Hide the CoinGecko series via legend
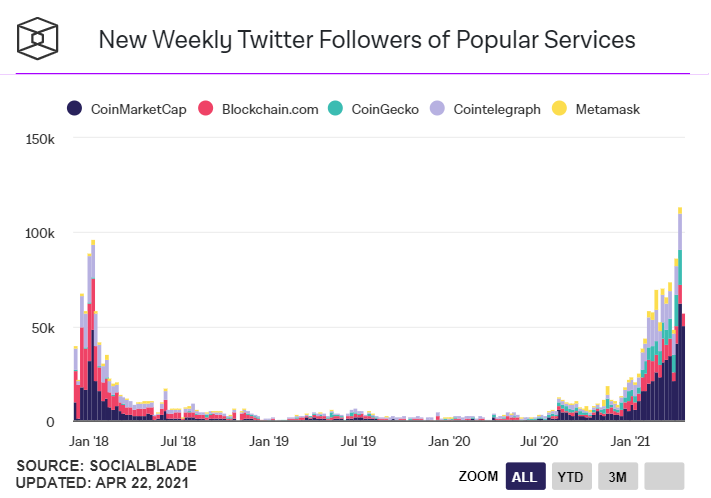This screenshot has height=498, width=711. point(373,109)
